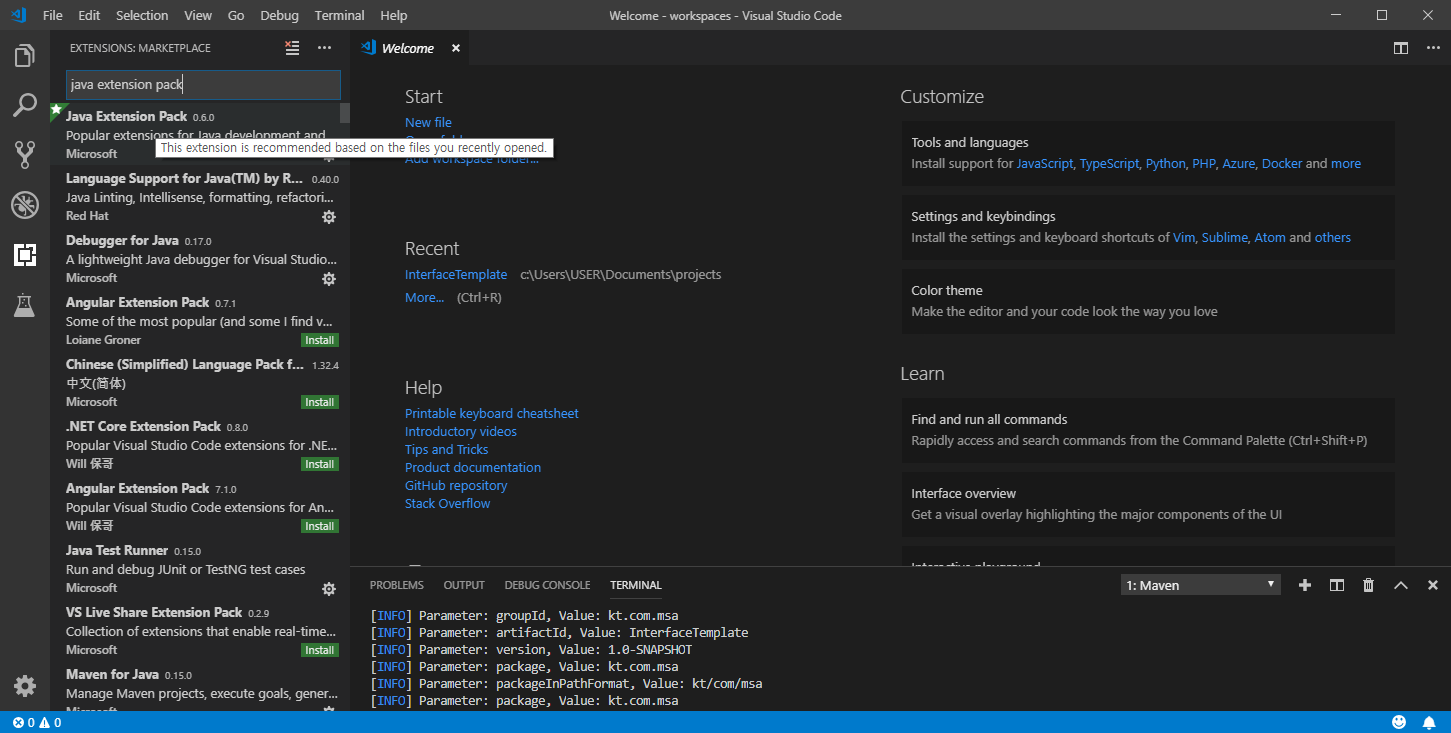The image size is (1451, 733).
Task: Select the Terminal panel tab
Action: (636, 585)
